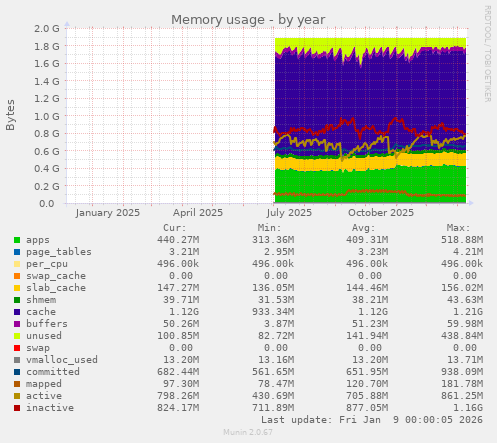Click the 'shmem' legend label
Screen dimensions: 497x443
pyautogui.click(x=41, y=300)
